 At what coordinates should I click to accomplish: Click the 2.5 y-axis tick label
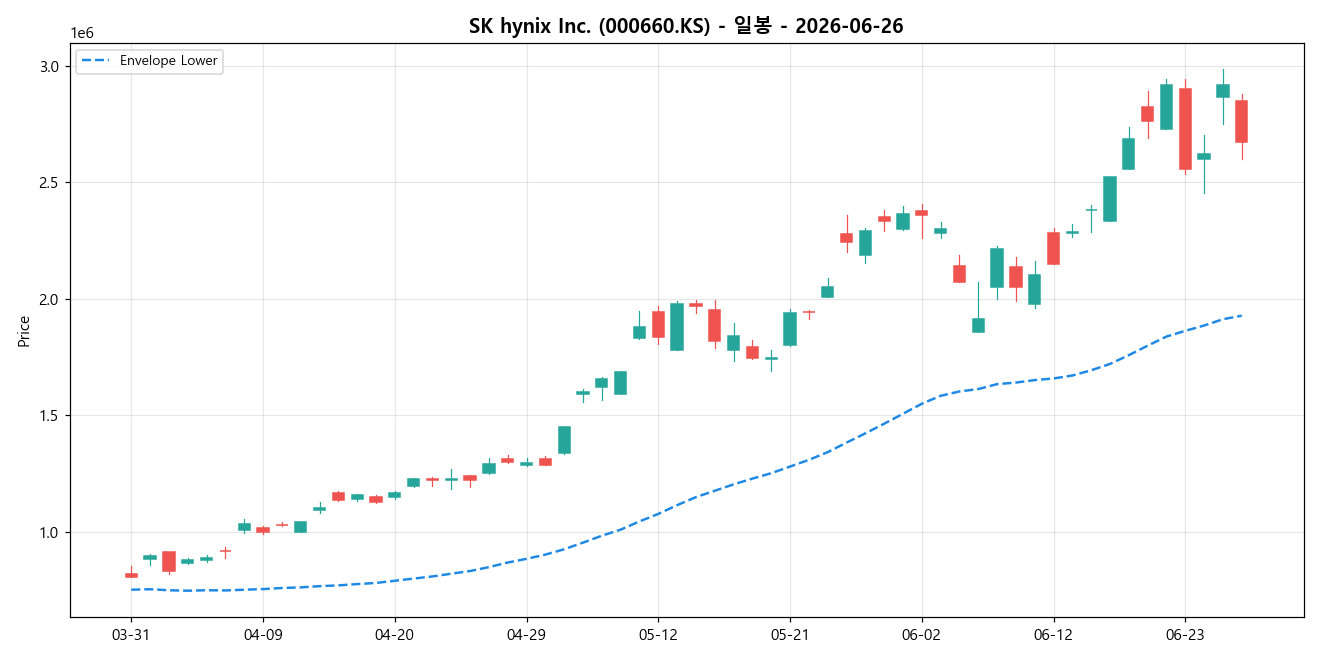[51, 183]
